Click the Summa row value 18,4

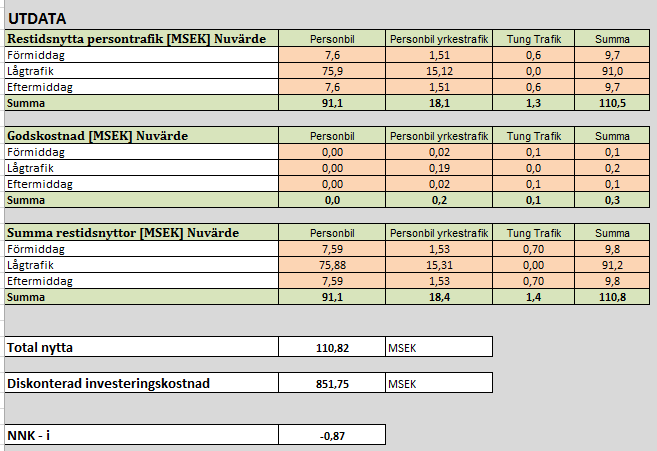pyautogui.click(x=439, y=296)
